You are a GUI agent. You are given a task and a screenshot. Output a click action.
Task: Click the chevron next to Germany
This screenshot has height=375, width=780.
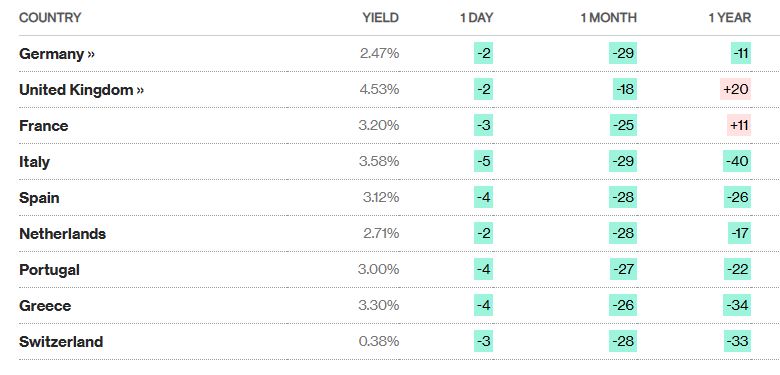[x=91, y=54]
